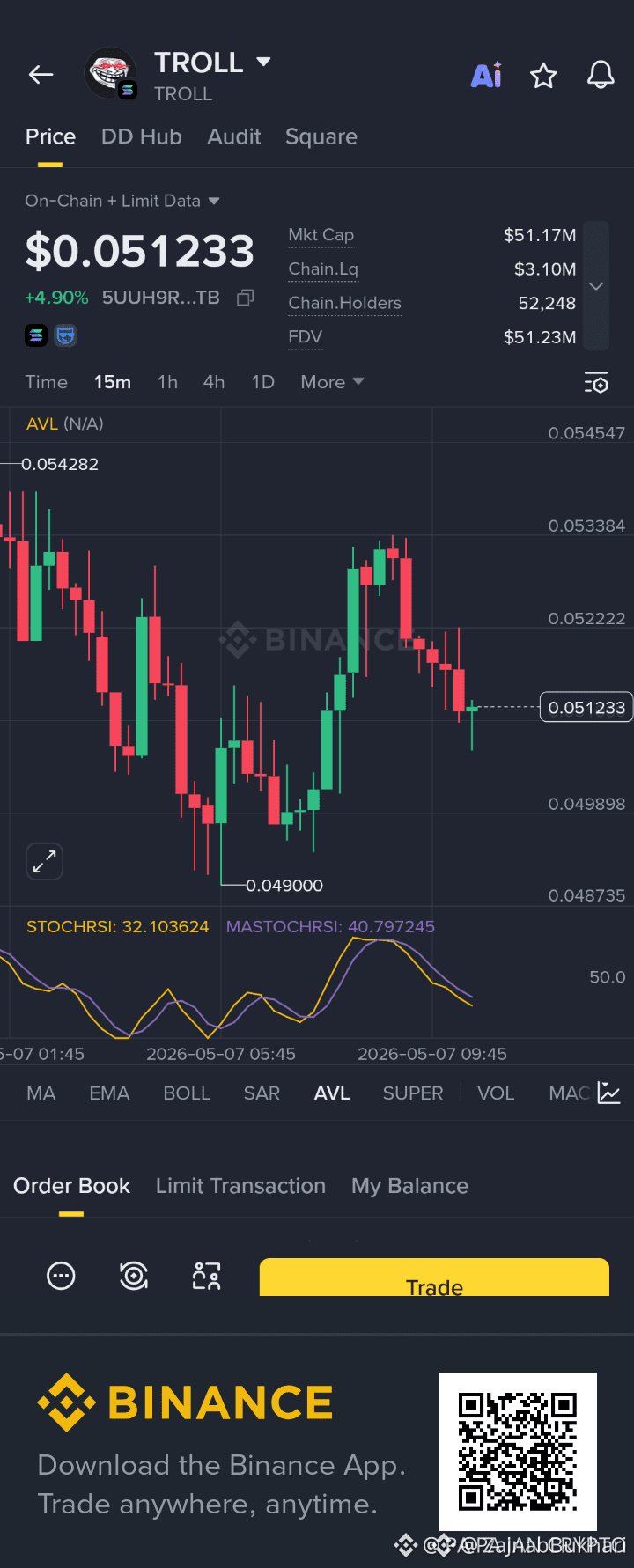Tap the $51.17M market cap value
This screenshot has width=634, height=1568.
click(540, 235)
